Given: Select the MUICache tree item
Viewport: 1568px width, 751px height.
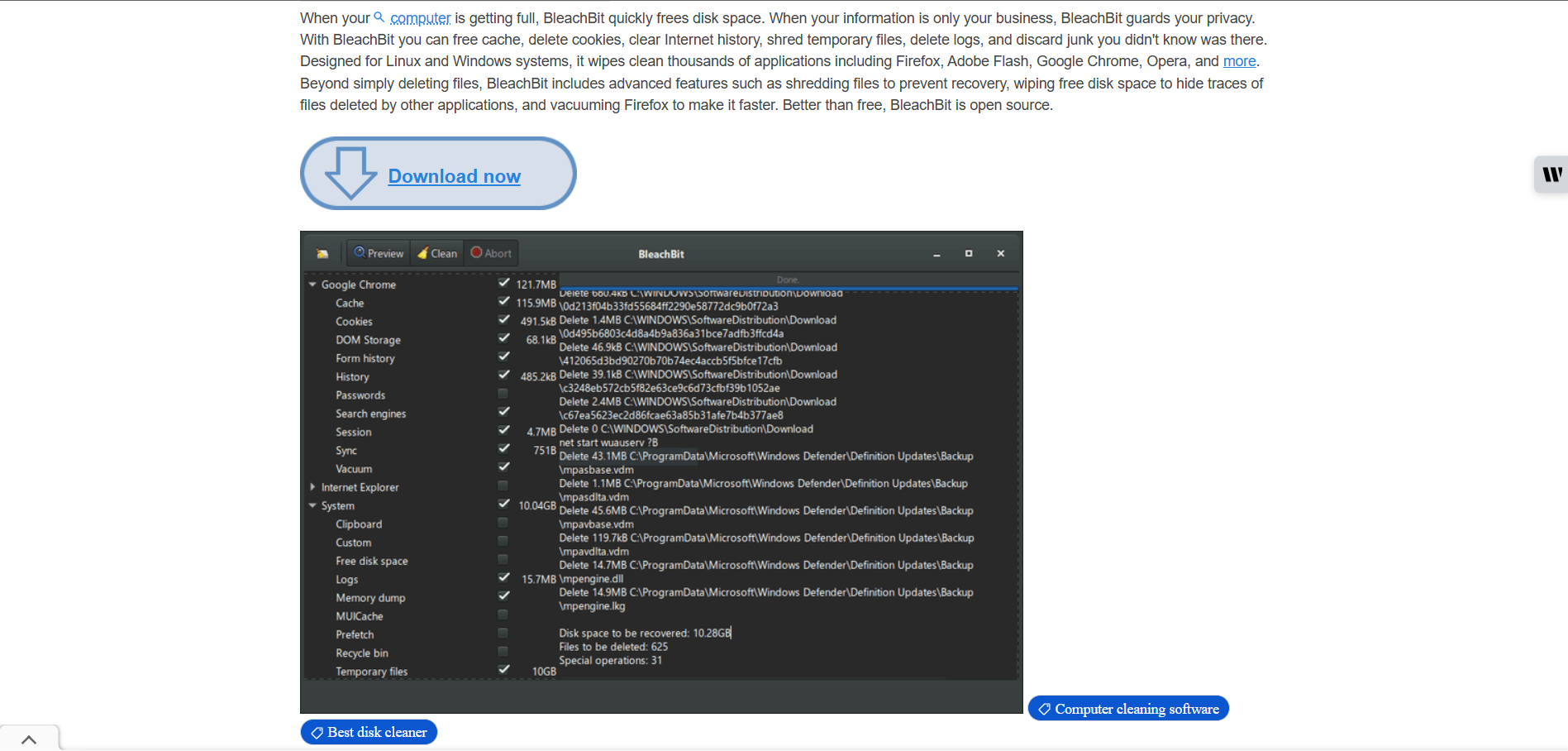Looking at the screenshot, I should tap(359, 616).
